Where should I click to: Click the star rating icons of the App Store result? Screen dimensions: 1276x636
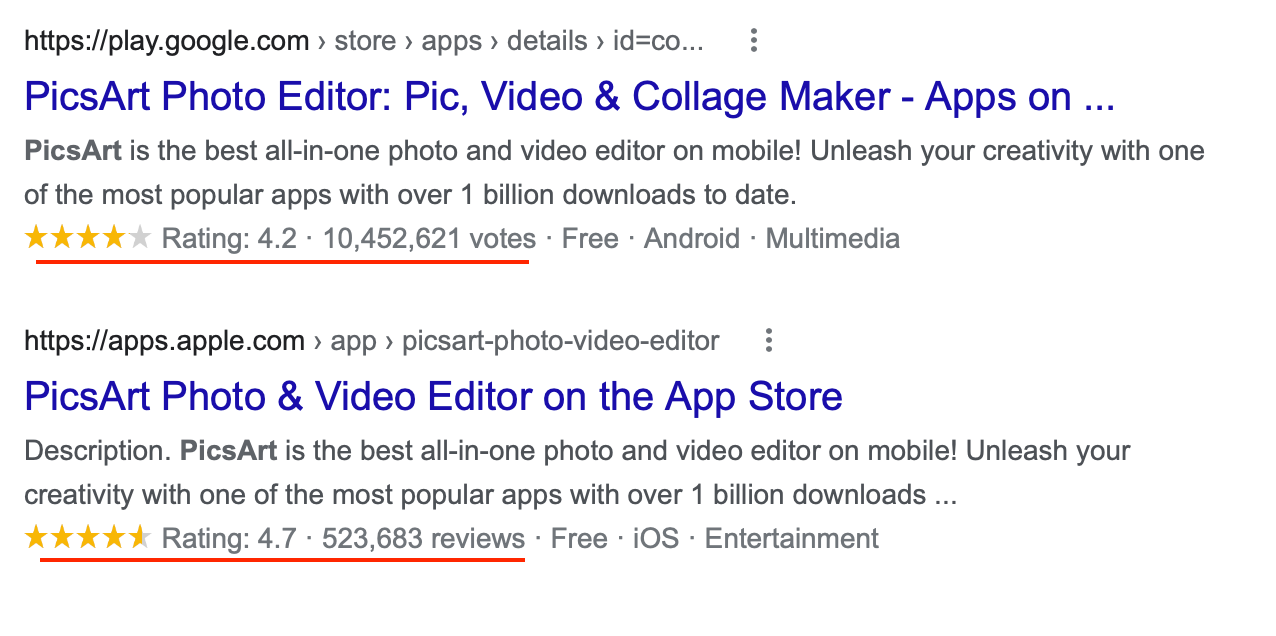88,538
